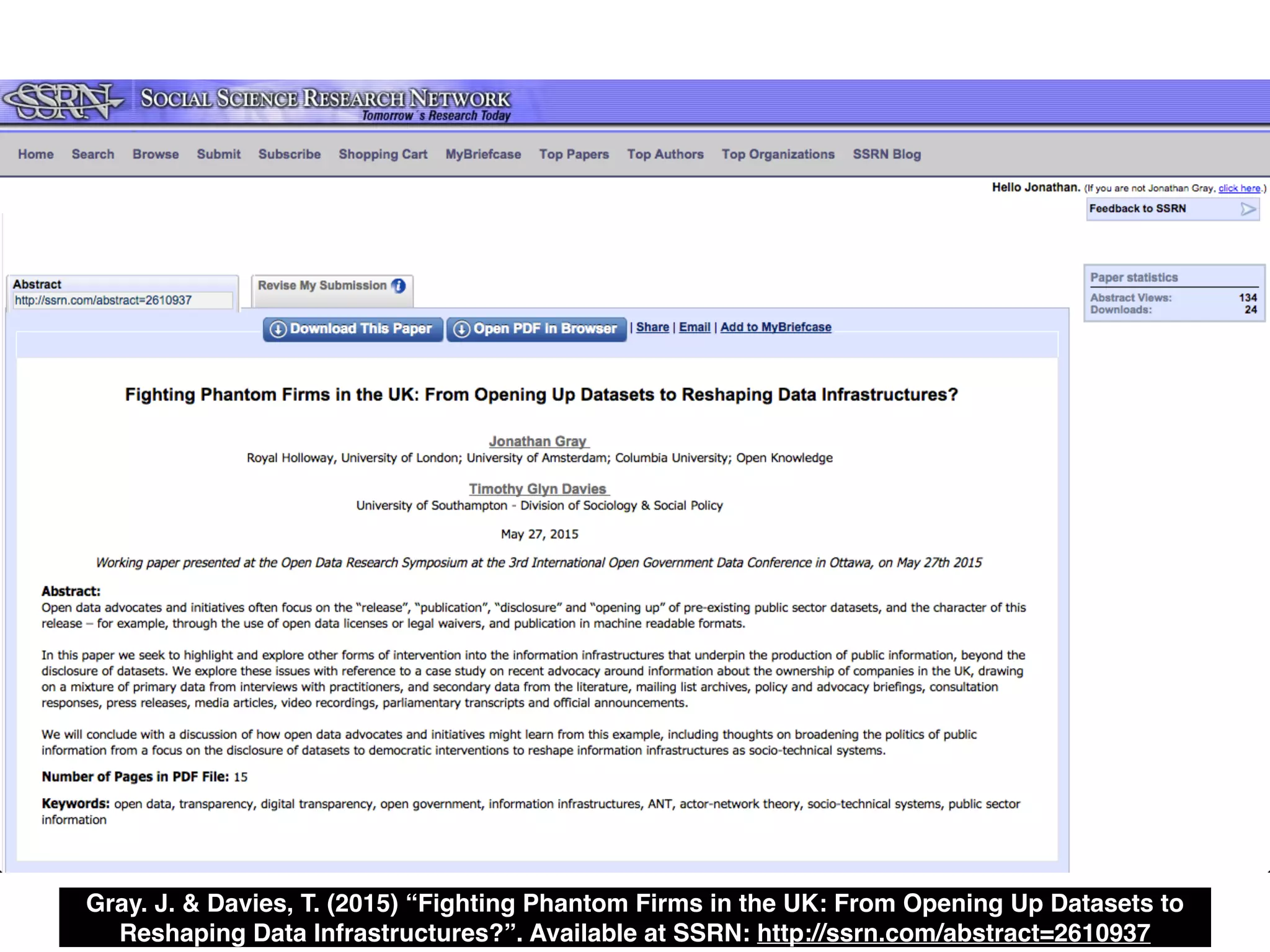Go to Top Papers in navigation
1270x952 pixels.
(x=574, y=154)
